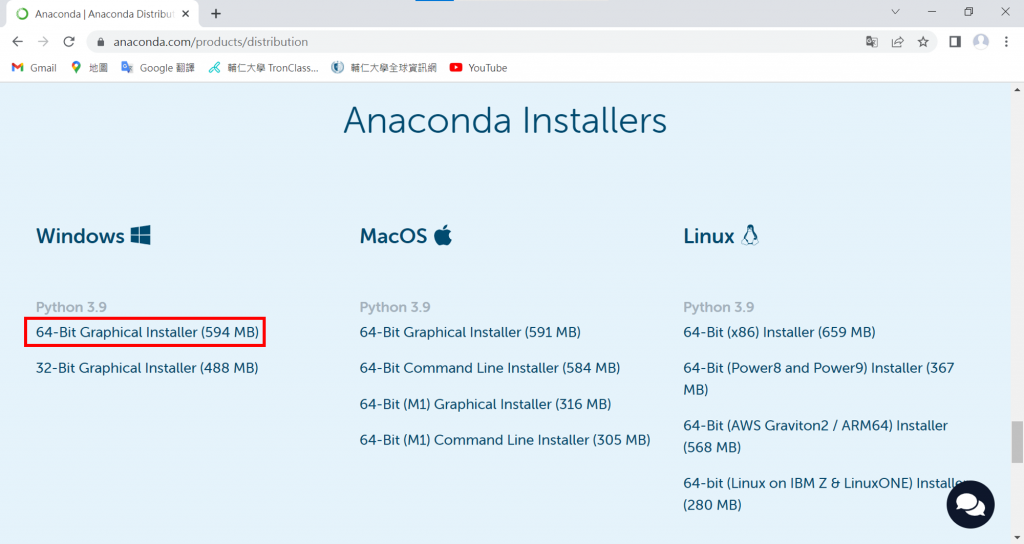Open YouTube bookmark
Viewport: 1024px width, 544px height.
tap(478, 68)
